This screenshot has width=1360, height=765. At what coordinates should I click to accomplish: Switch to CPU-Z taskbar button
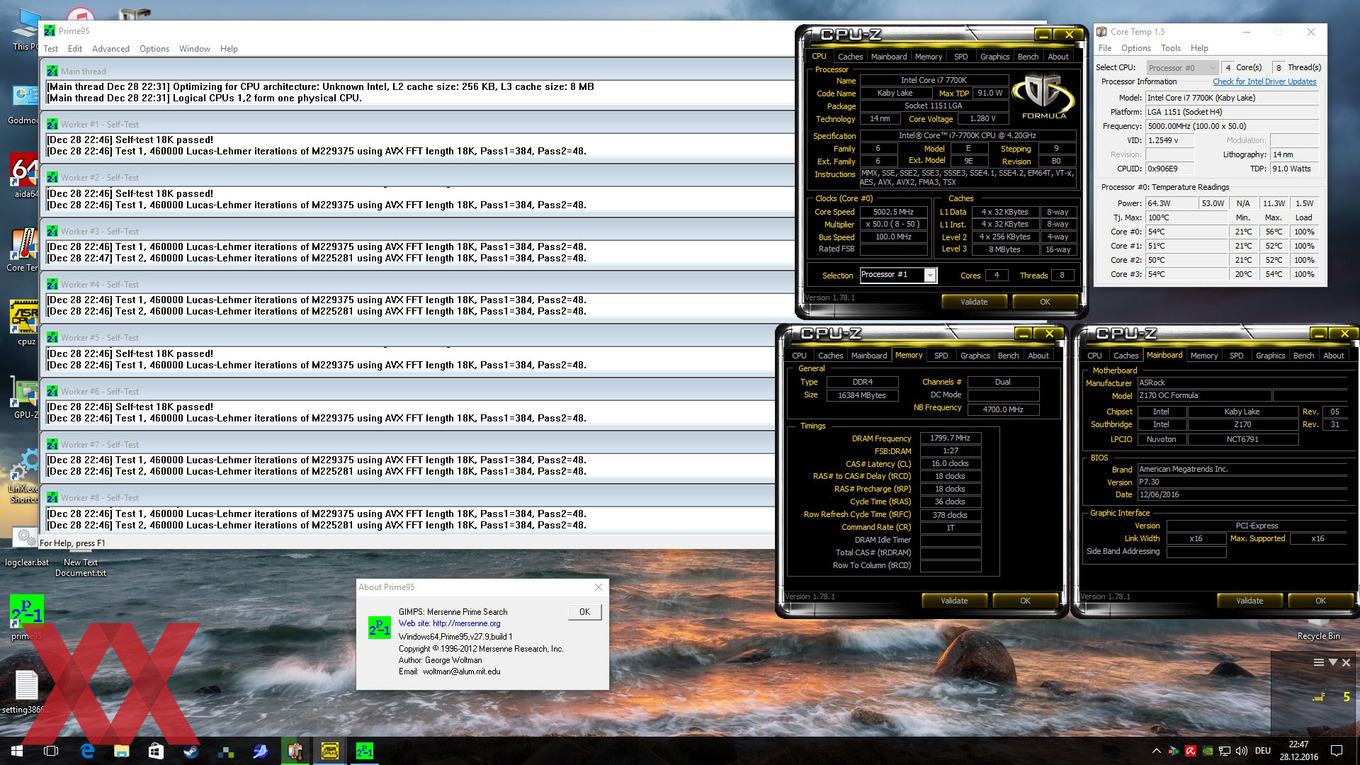click(x=330, y=750)
